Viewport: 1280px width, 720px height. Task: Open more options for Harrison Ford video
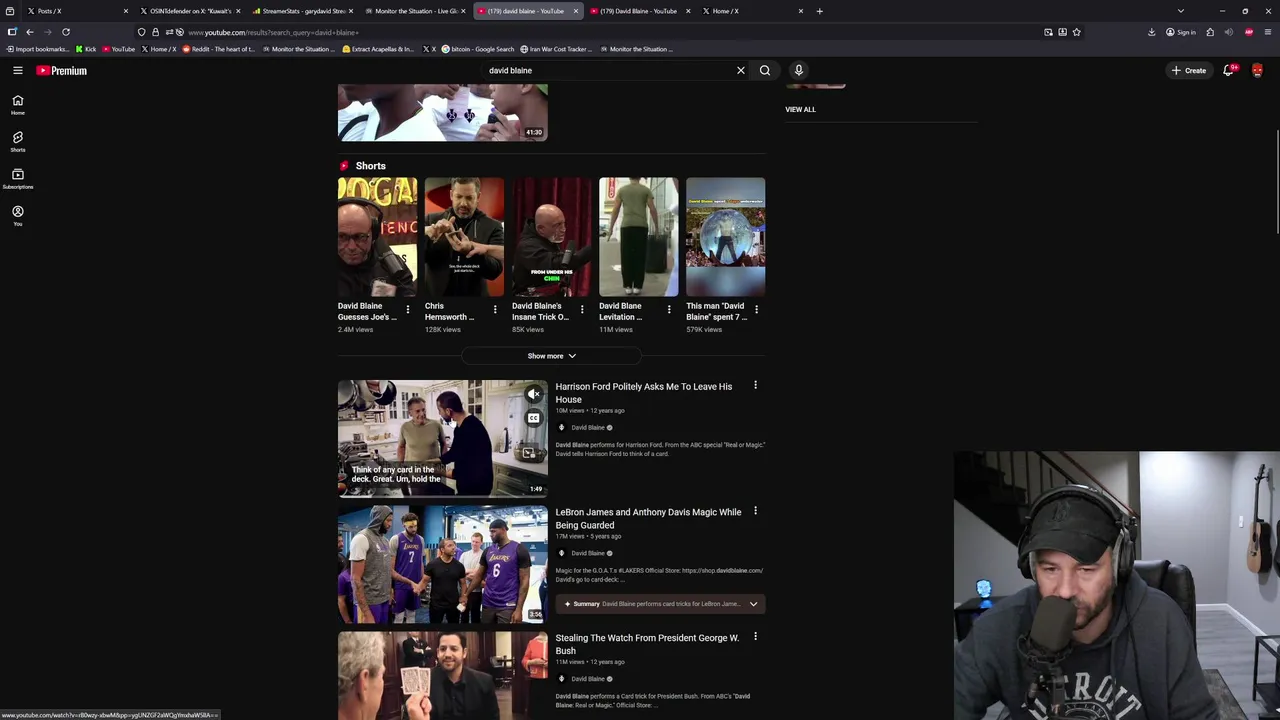coord(755,386)
